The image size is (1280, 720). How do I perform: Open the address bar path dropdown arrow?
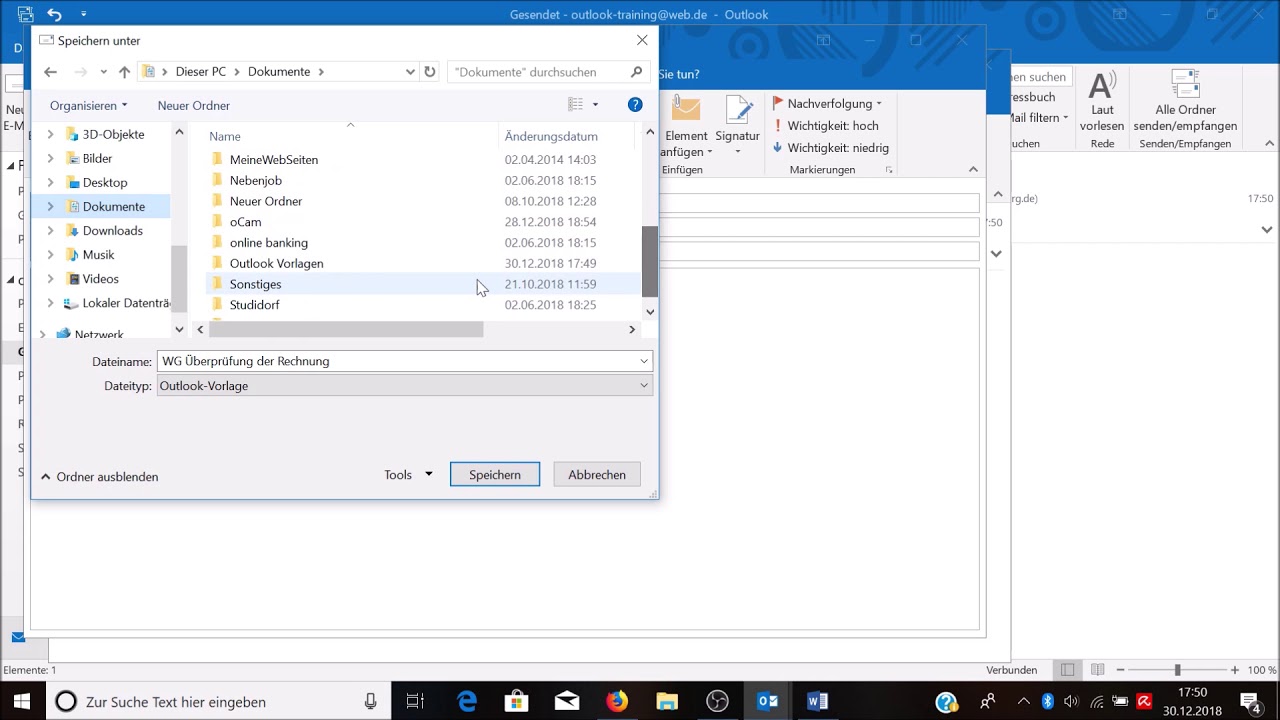tap(410, 72)
